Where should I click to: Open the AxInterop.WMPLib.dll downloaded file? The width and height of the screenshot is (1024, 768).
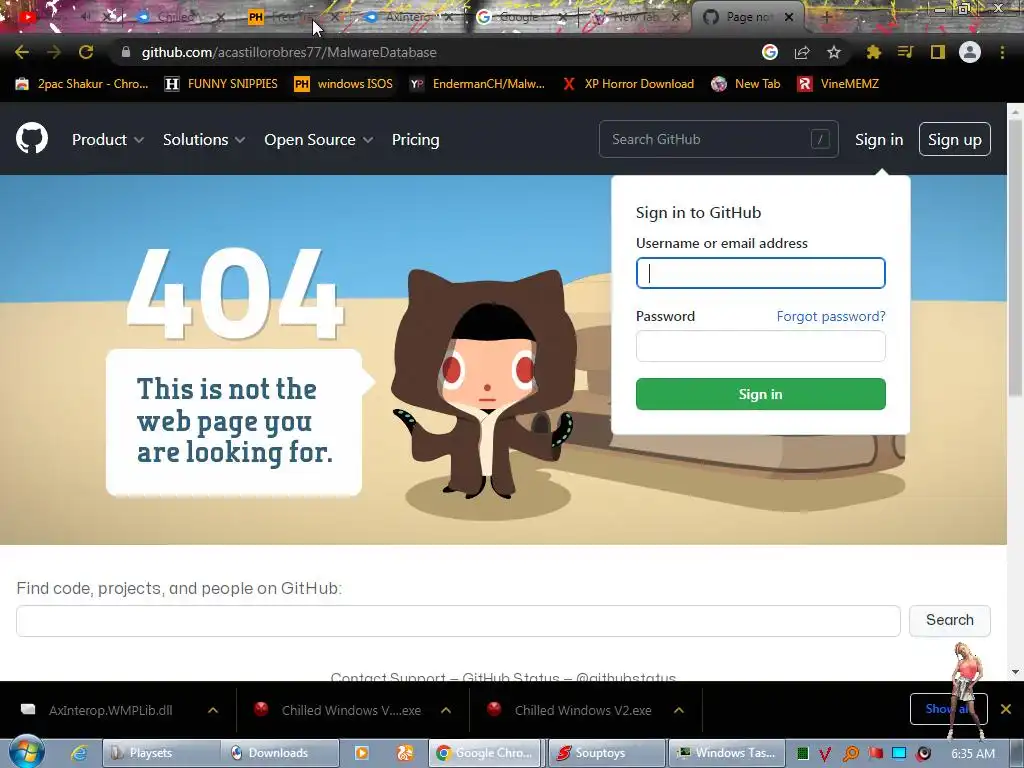coord(110,710)
